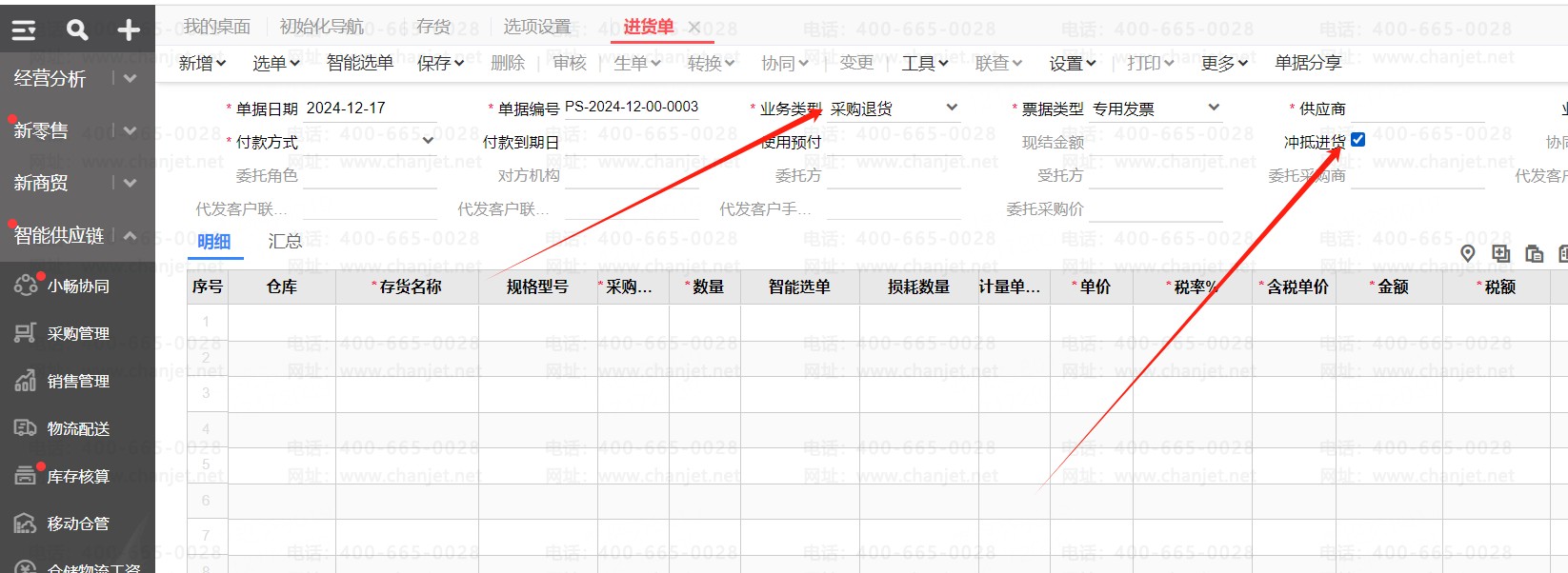Open the 转换 toolbar menu
This screenshot has width=1568, height=573.
tap(712, 63)
